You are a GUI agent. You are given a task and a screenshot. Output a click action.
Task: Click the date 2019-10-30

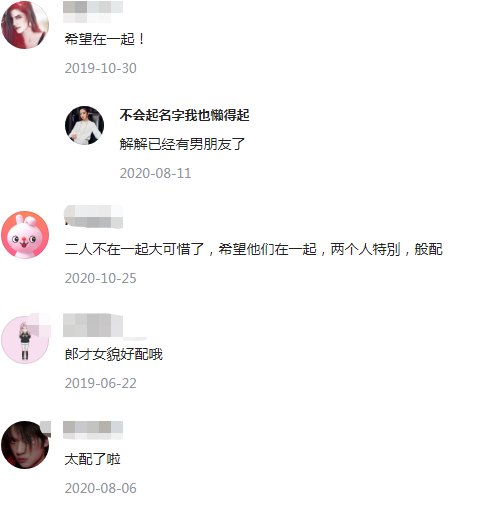coord(101,68)
